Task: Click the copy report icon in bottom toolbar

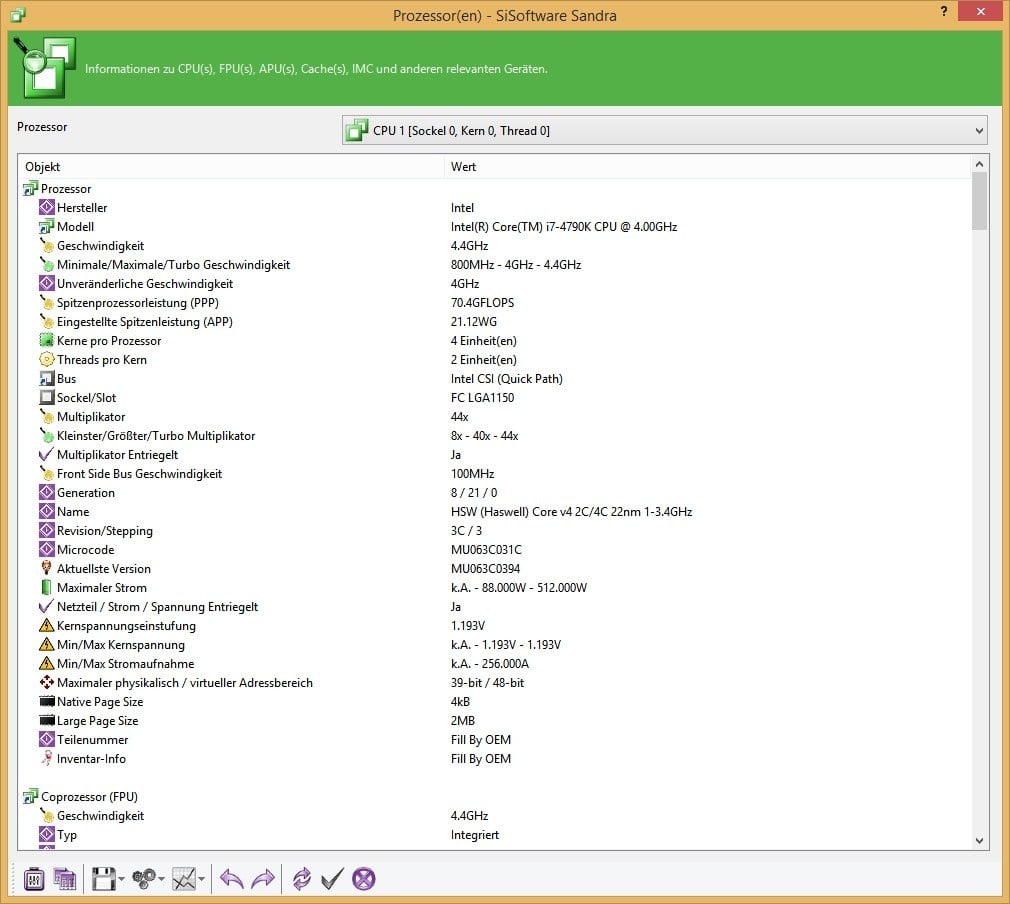Action: pos(64,879)
